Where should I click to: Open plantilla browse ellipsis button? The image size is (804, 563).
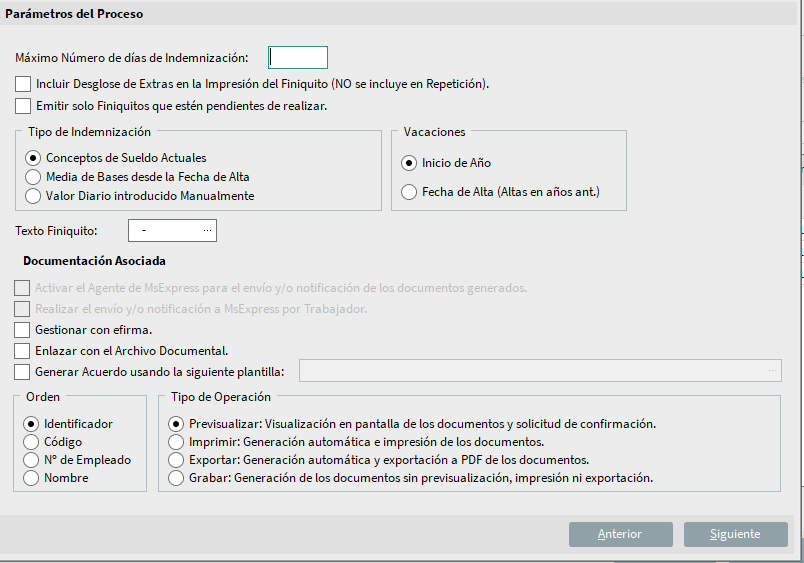pyautogui.click(x=771, y=371)
